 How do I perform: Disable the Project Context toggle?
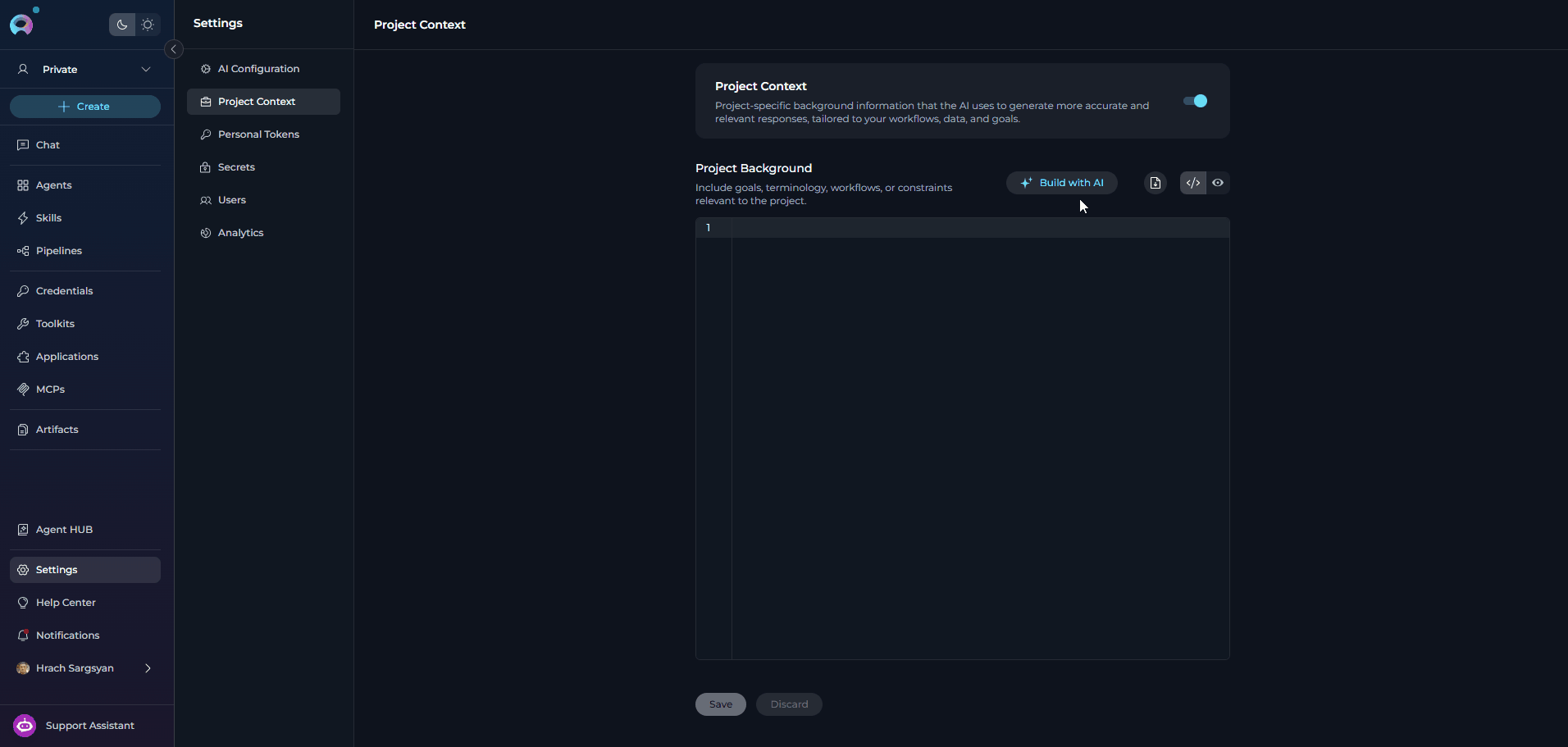pos(1195,101)
